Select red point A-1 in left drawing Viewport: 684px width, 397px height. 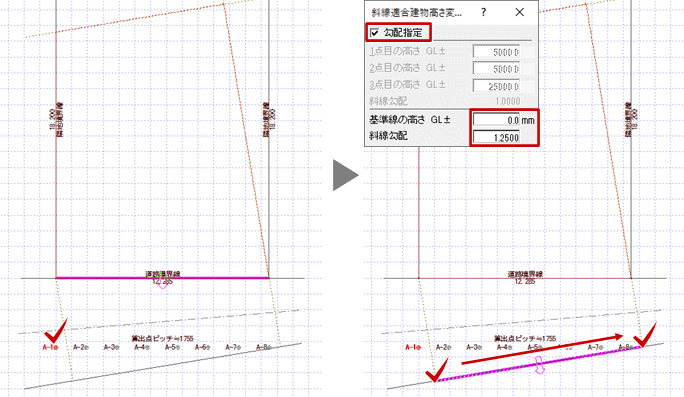(x=50, y=347)
